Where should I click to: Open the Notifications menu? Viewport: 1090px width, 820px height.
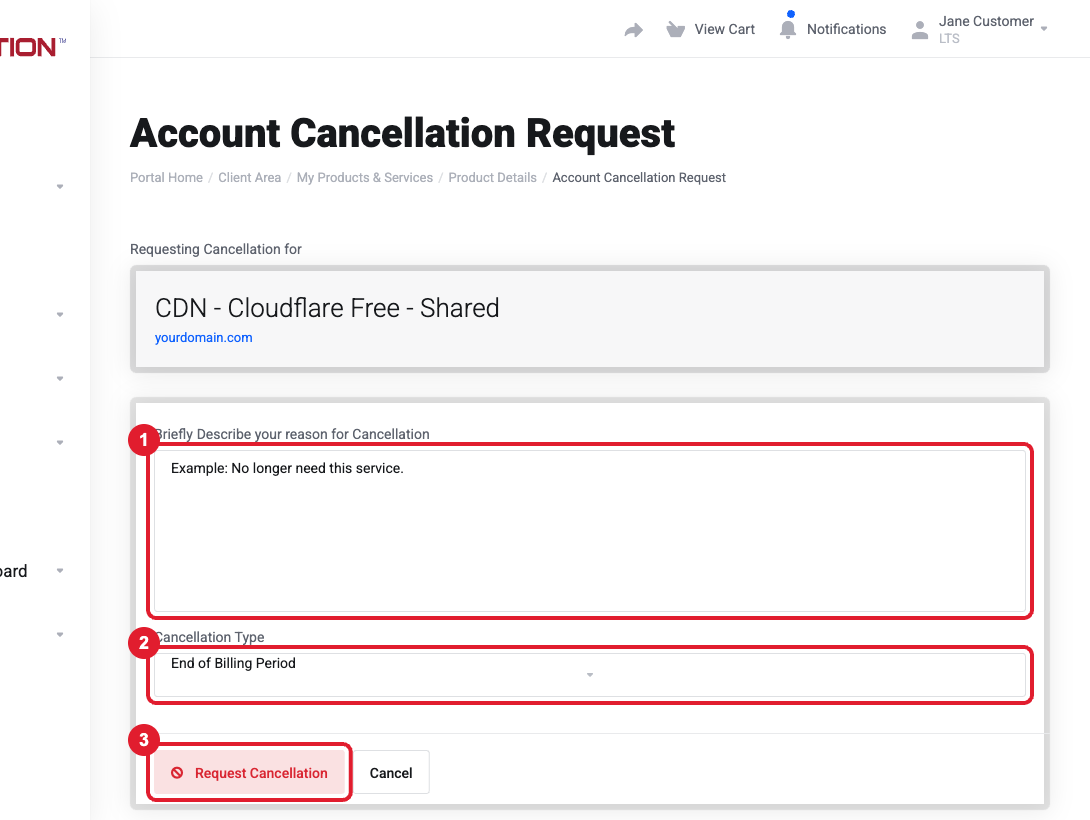coord(846,29)
